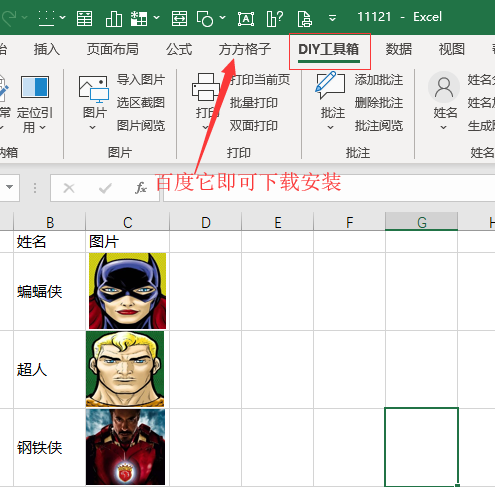Select column F header

click(349, 222)
